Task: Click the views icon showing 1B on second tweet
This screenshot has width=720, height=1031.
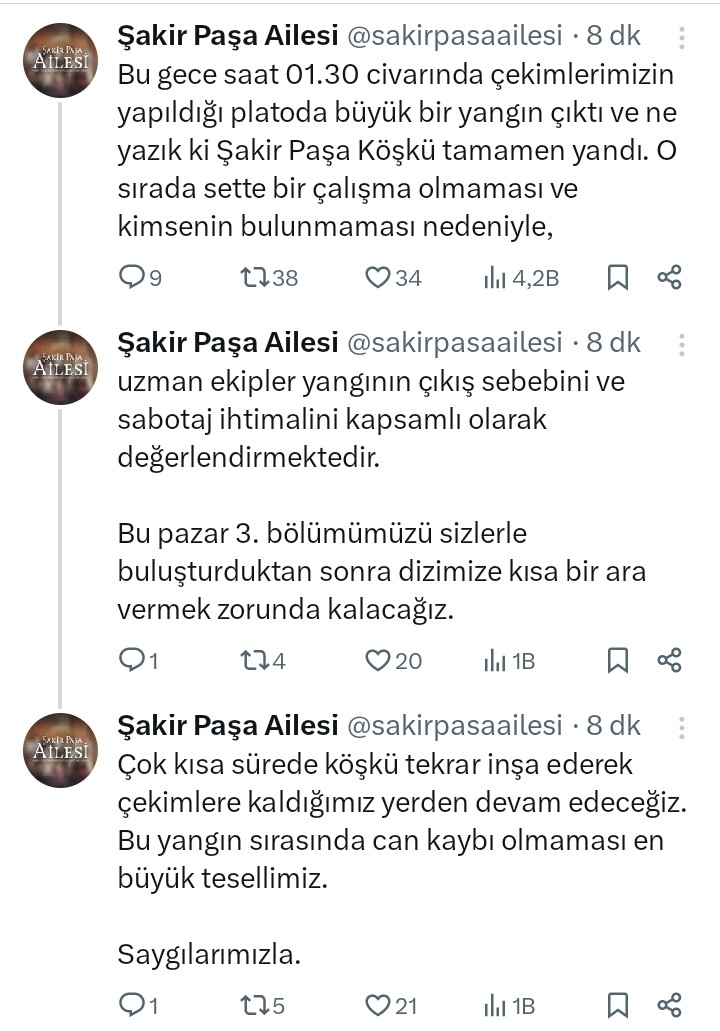Action: point(494,659)
